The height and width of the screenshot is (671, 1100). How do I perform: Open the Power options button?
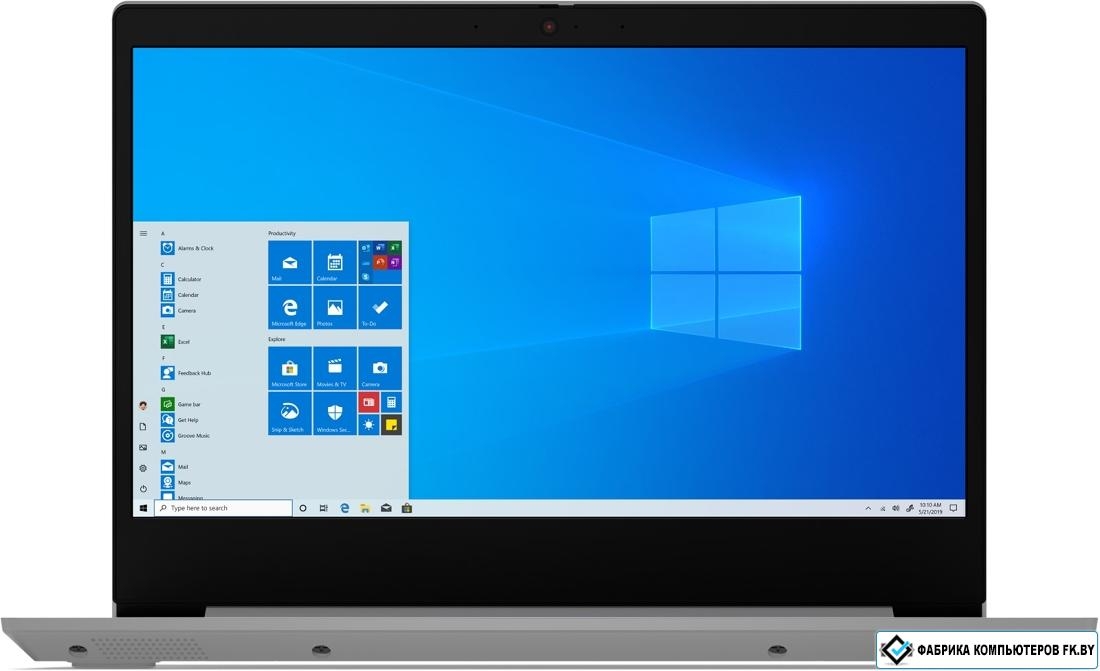pos(143,489)
